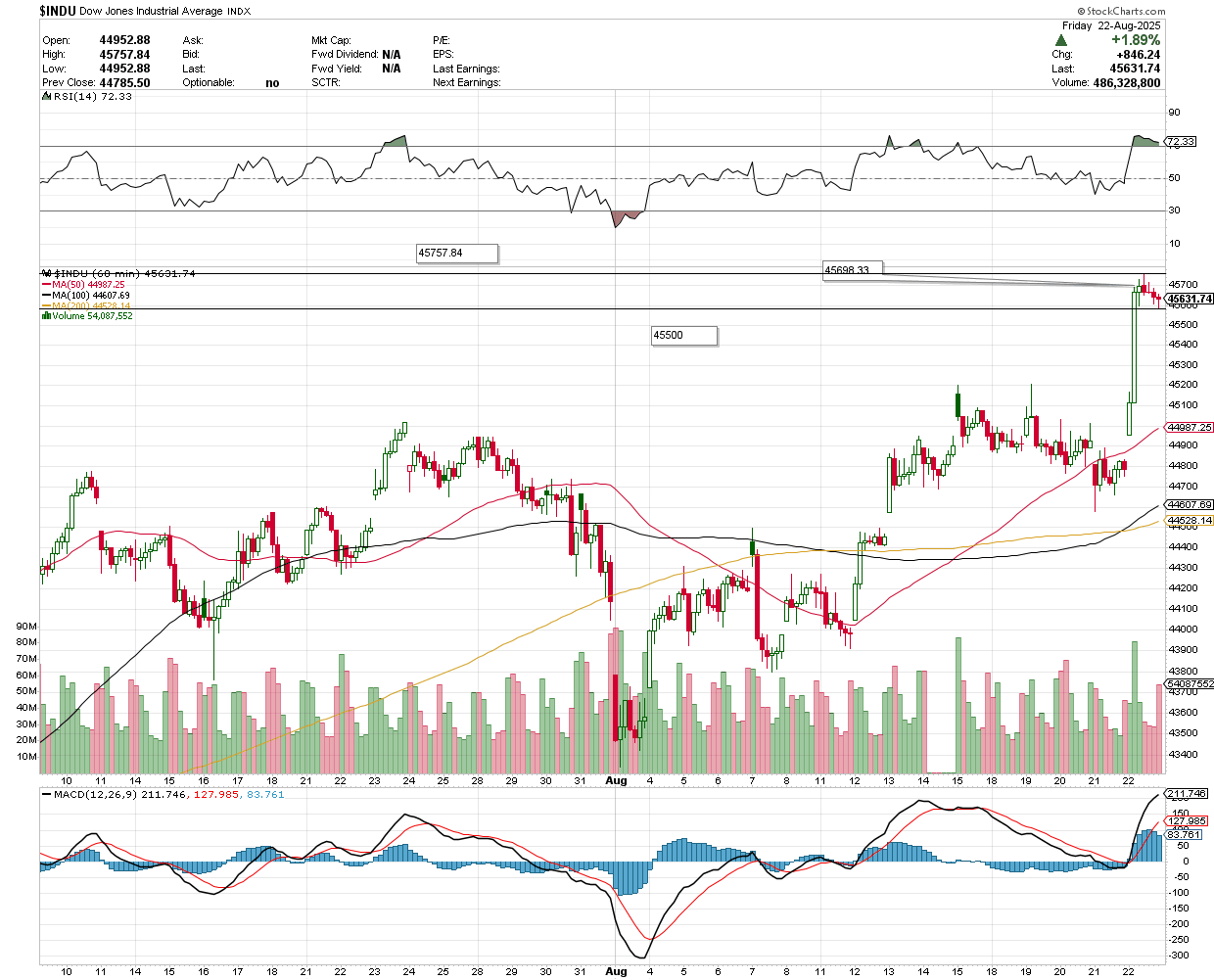
Task: Click the Volume 54,087,552 legend text
Action: 92,316
